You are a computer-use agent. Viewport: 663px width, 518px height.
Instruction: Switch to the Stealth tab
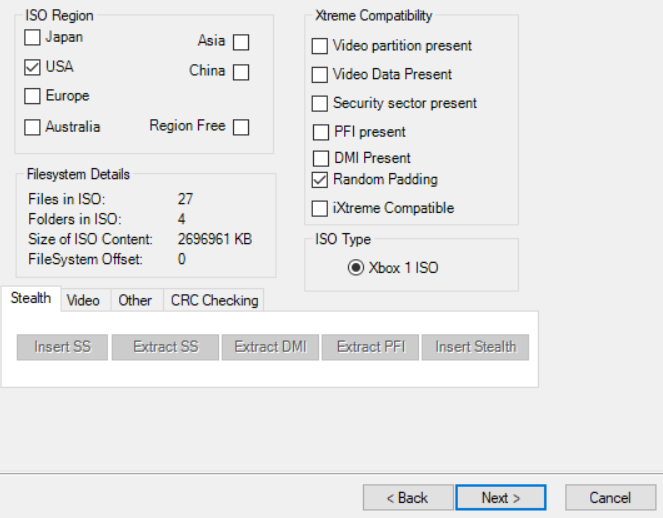pos(31,299)
